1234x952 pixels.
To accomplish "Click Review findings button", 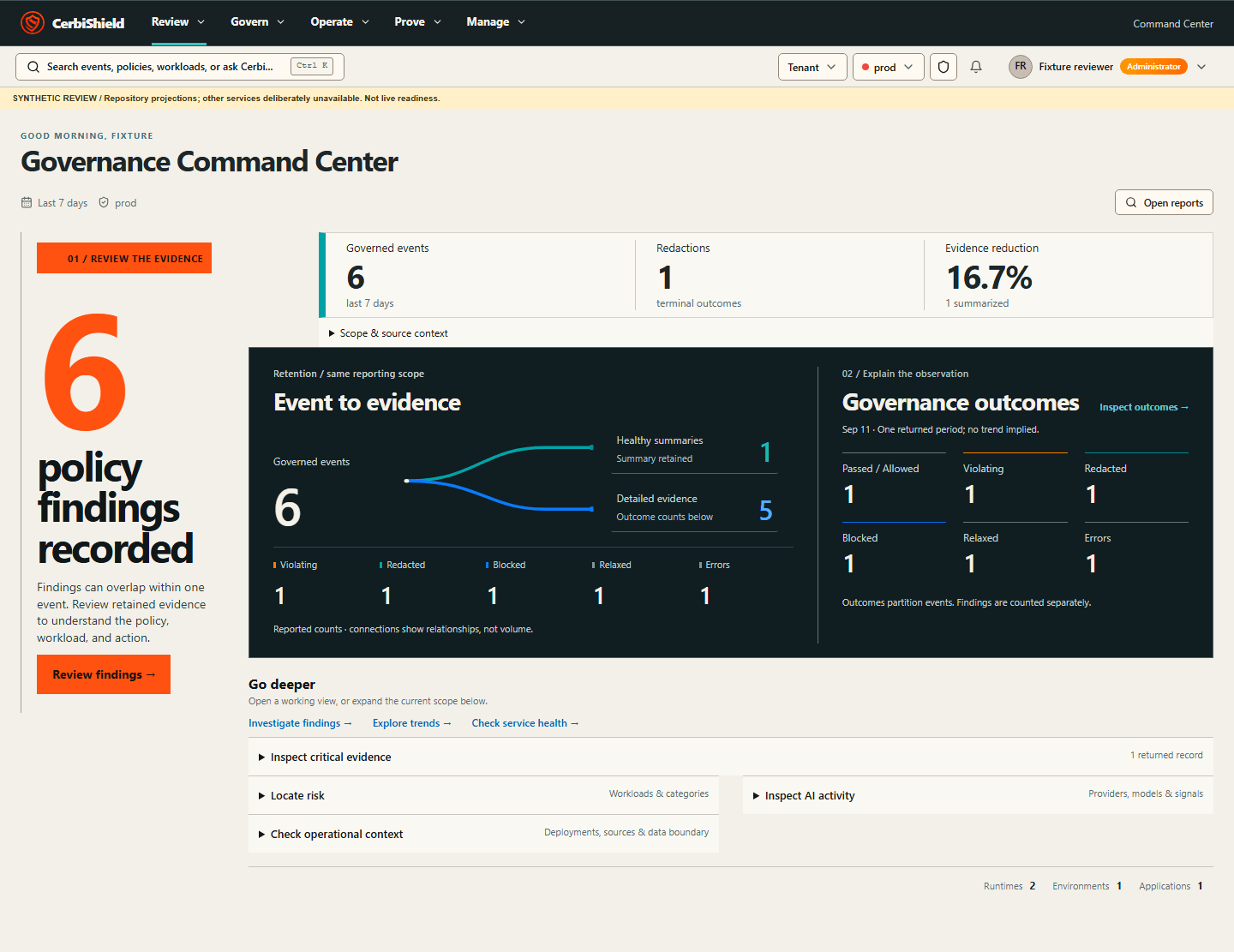I will click(x=104, y=674).
